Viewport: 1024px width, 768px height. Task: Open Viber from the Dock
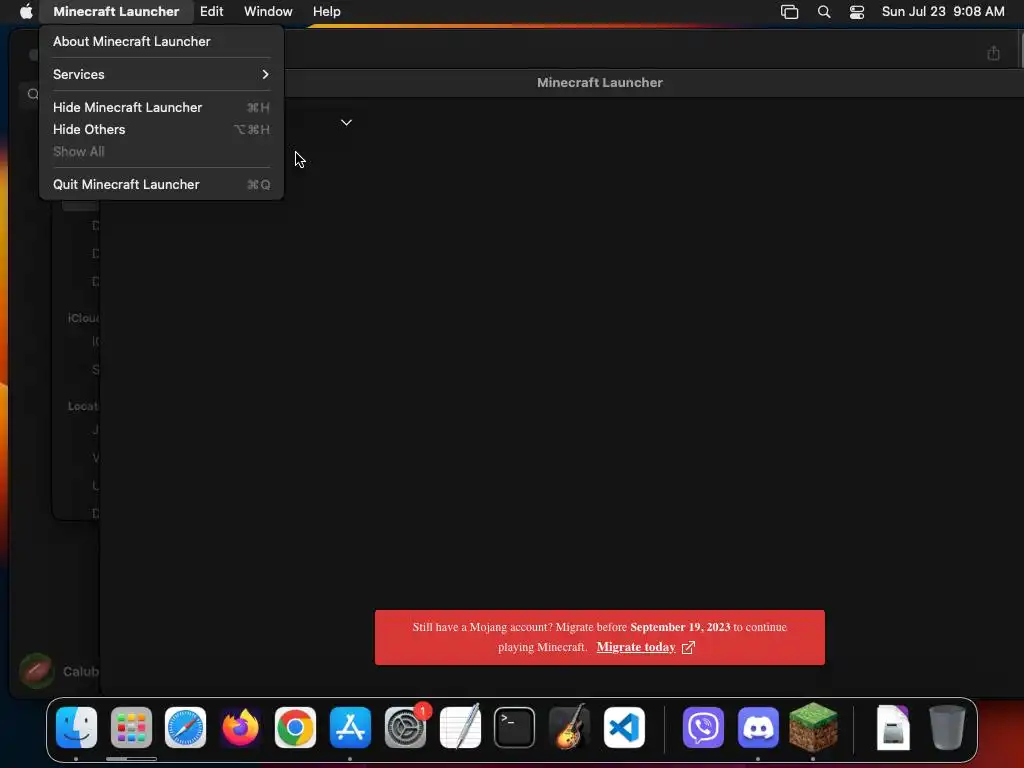click(703, 727)
